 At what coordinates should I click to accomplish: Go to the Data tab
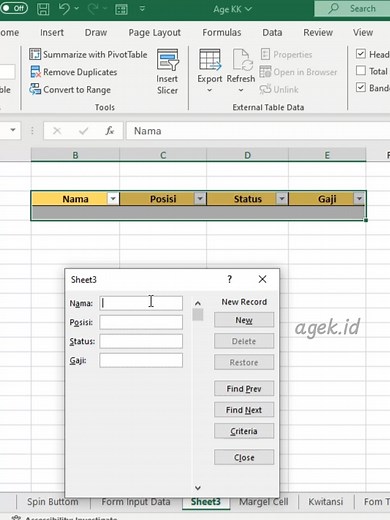tap(272, 33)
